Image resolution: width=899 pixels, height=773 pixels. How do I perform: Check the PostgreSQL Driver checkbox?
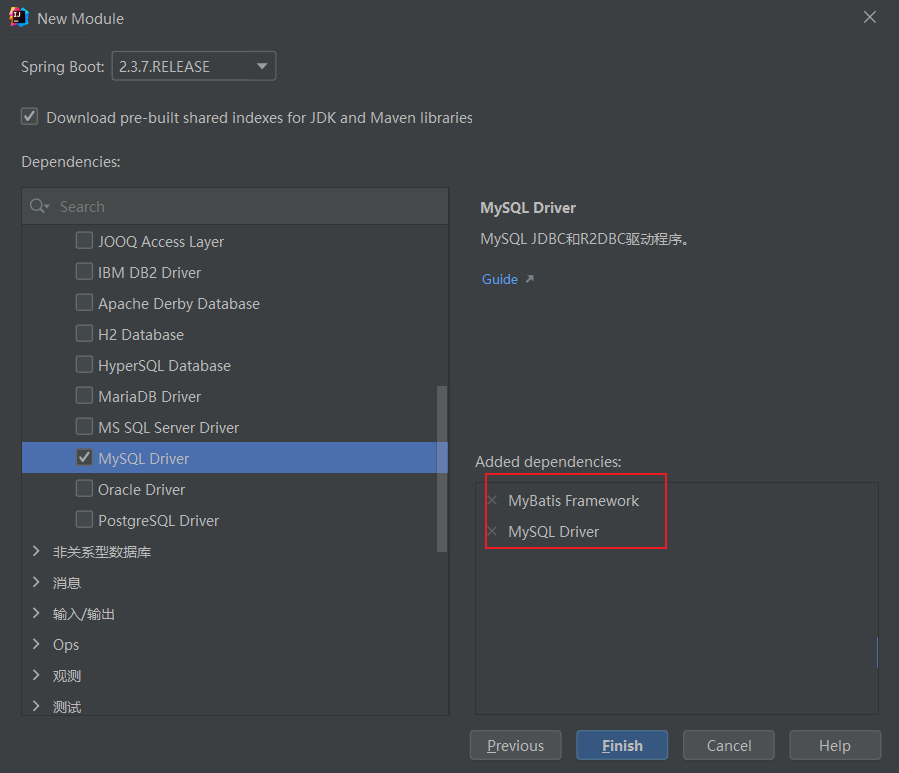tap(85, 520)
